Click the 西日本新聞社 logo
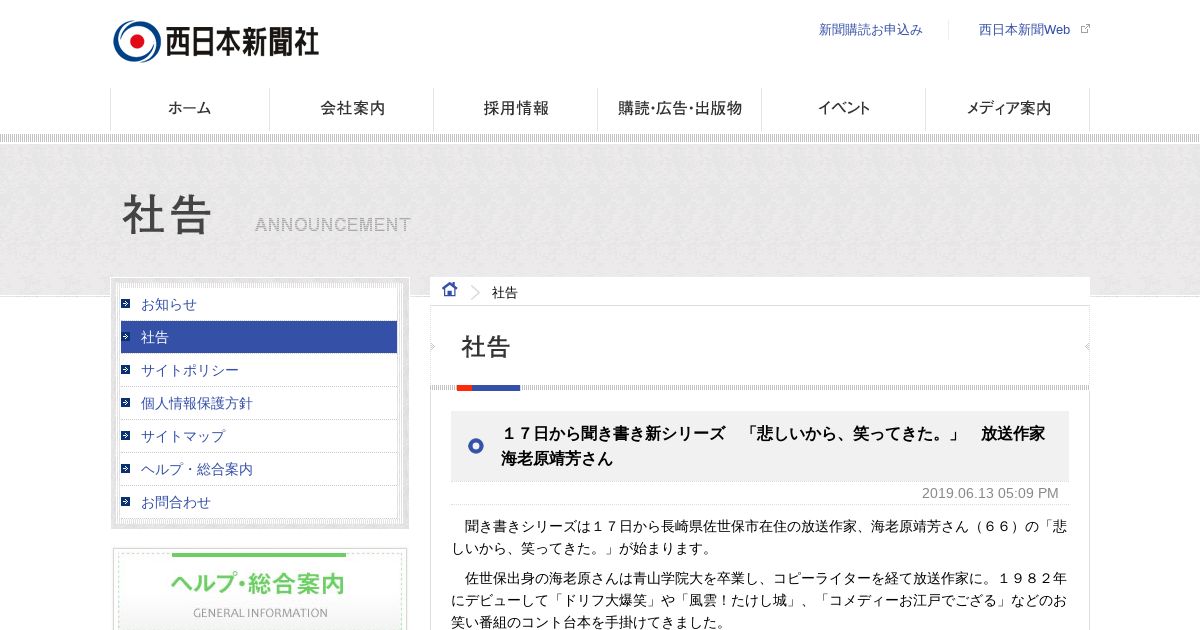Screen dimensions: 1200x630 pos(216,42)
